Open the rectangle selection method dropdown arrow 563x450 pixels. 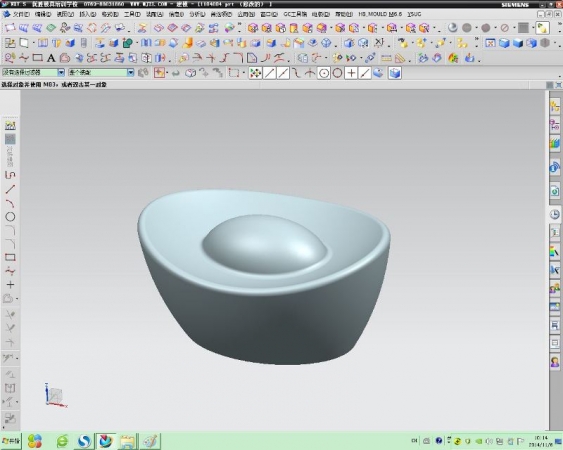coord(244,73)
